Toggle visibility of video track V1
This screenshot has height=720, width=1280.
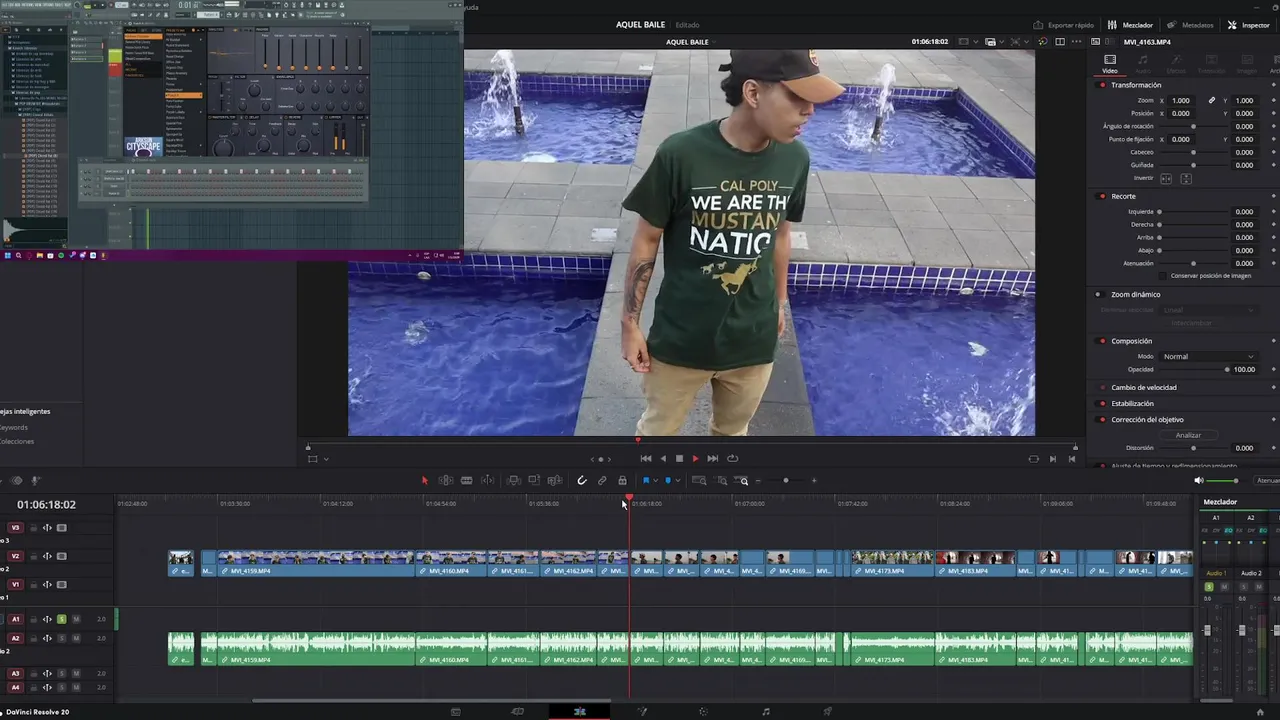click(x=61, y=585)
